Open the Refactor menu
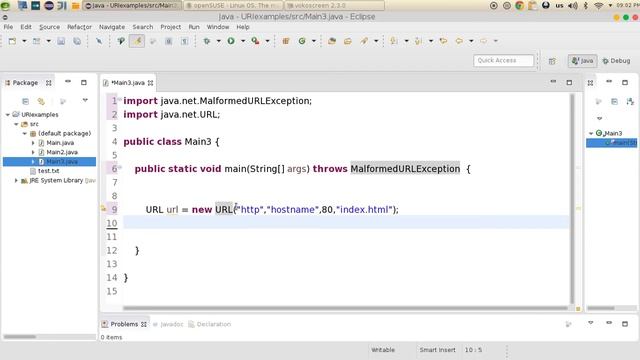 (x=79, y=27)
